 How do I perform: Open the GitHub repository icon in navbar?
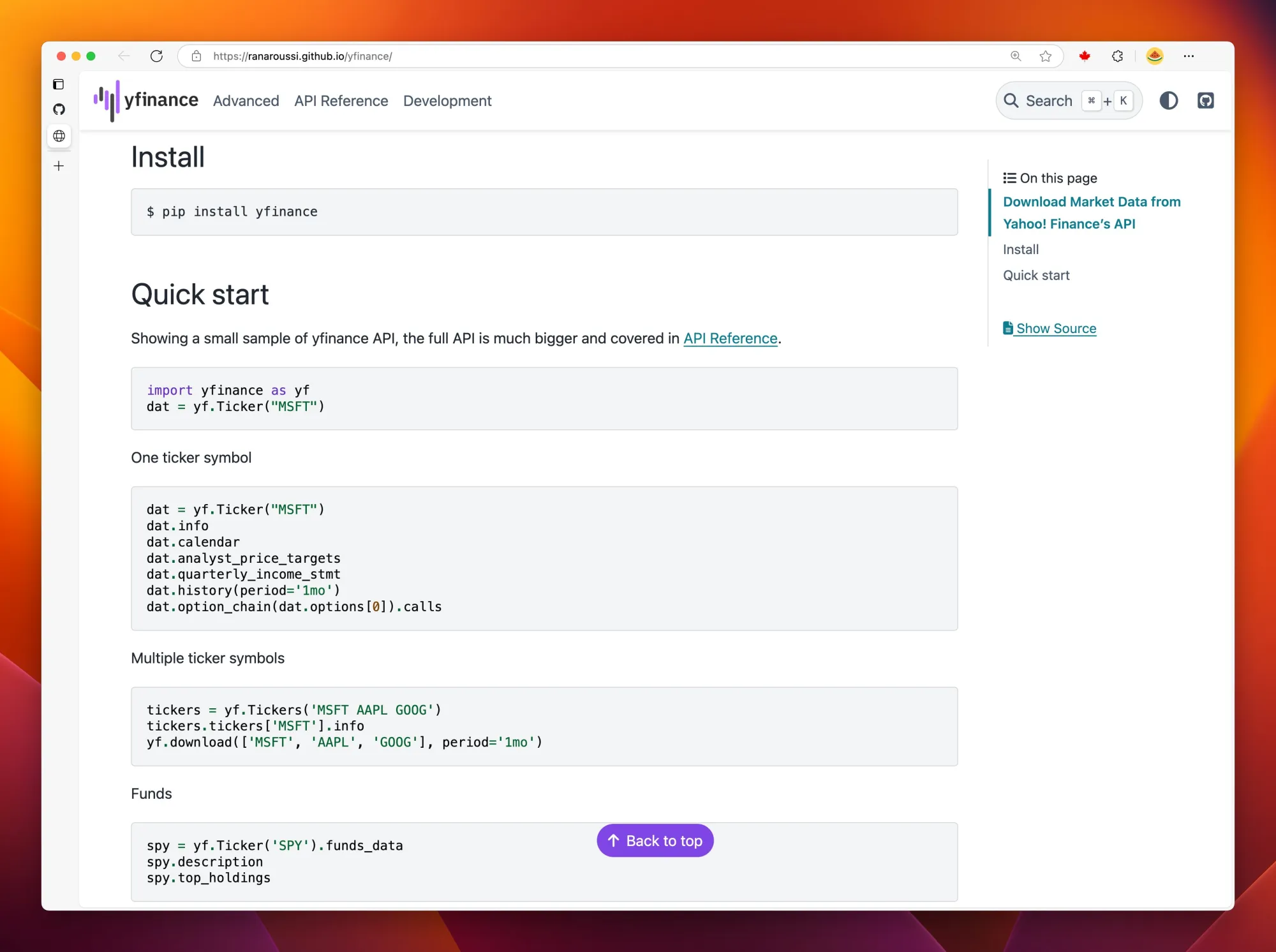1205,101
